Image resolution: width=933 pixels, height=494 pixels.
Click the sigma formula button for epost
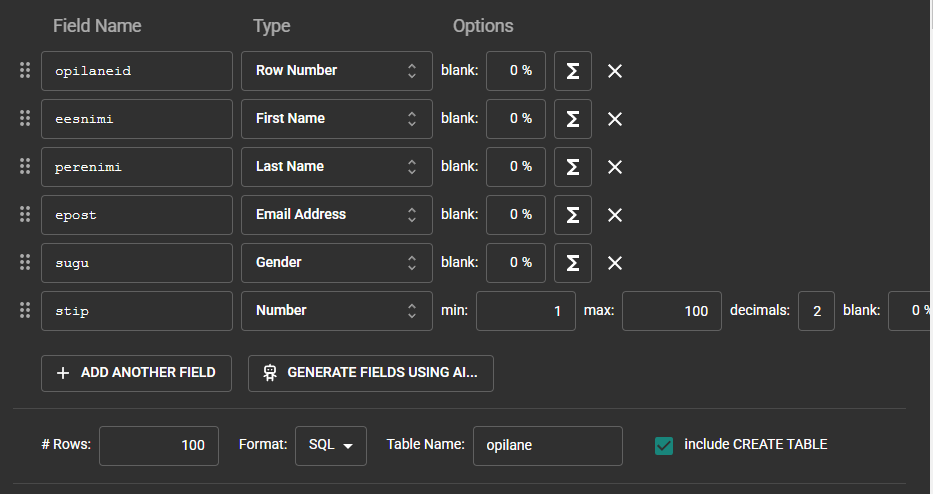[573, 215]
